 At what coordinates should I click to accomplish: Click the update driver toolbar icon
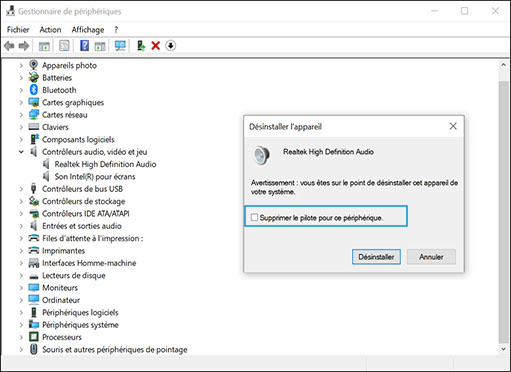(141, 46)
